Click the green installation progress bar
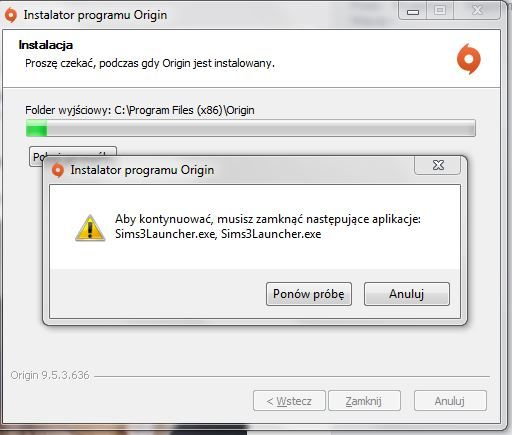 251,128
